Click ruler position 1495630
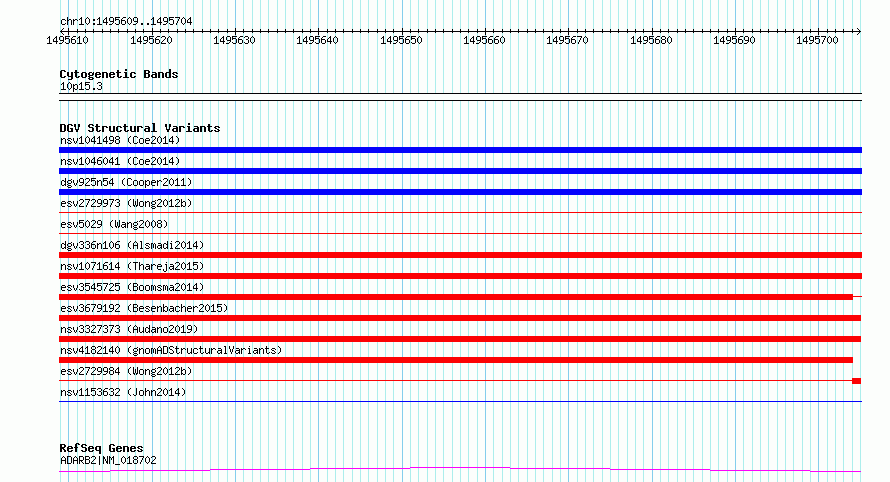Screen dimensions: 890x482 (234, 40)
